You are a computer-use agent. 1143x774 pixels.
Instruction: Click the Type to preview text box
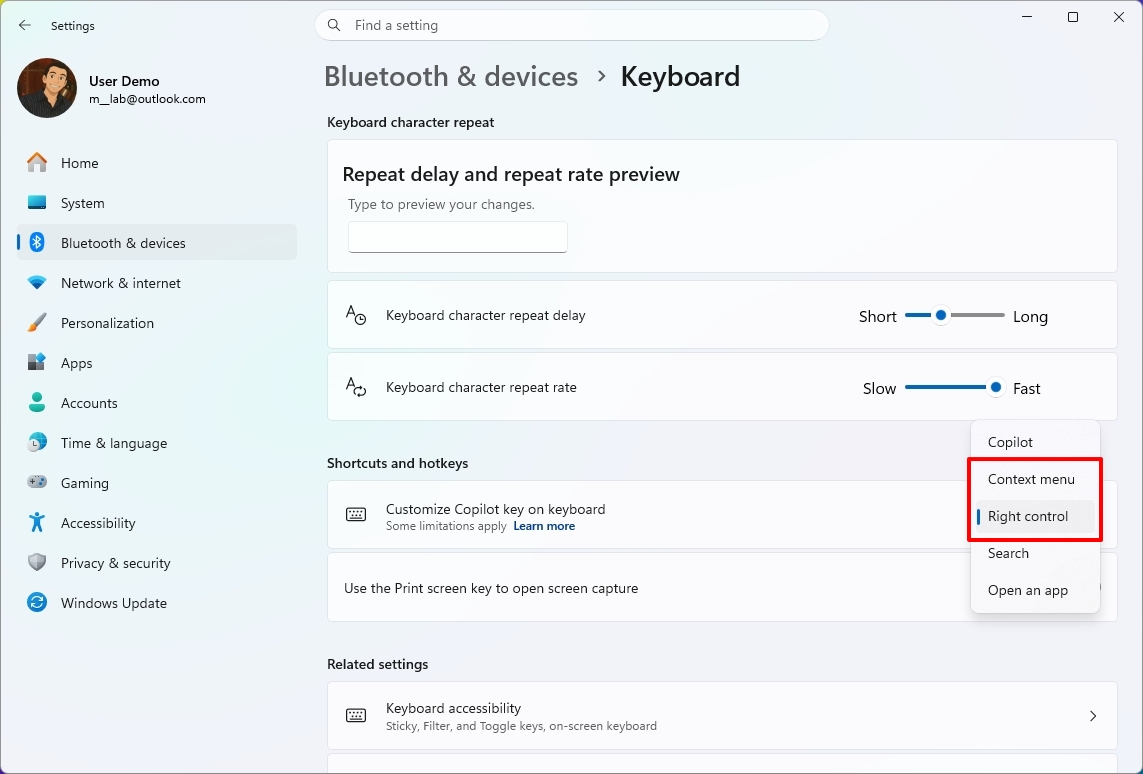[x=458, y=237]
